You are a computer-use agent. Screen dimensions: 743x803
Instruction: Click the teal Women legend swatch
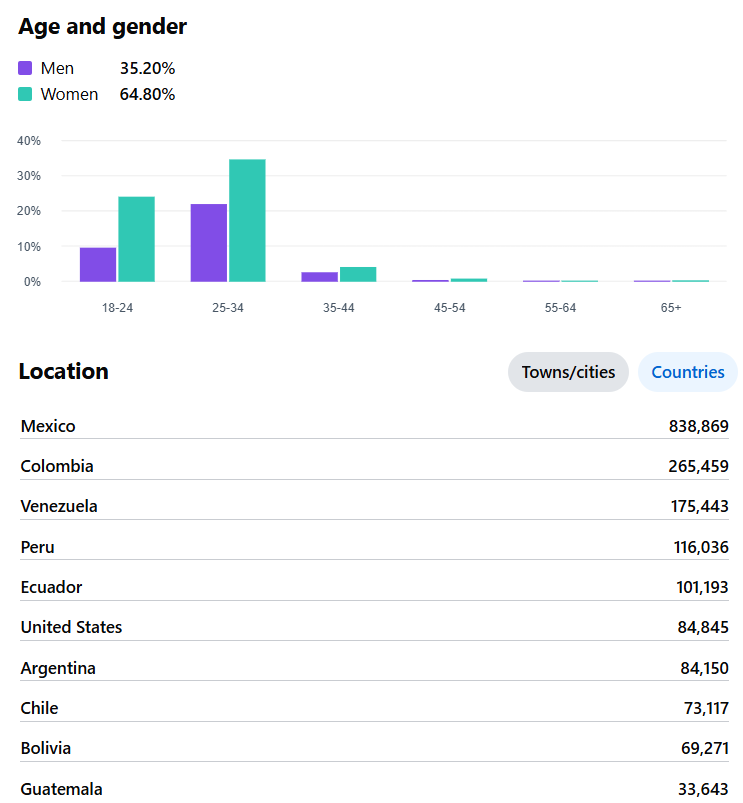(x=25, y=95)
